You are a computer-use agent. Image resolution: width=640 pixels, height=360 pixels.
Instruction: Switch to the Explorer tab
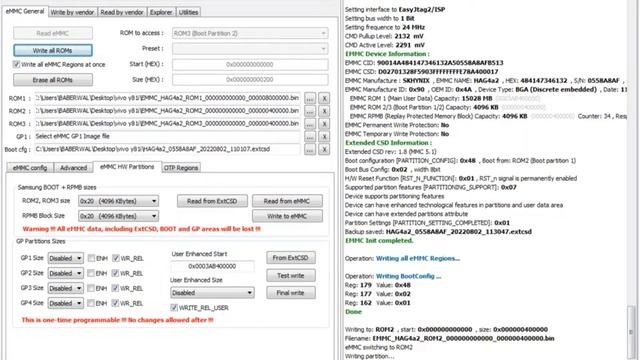161,12
